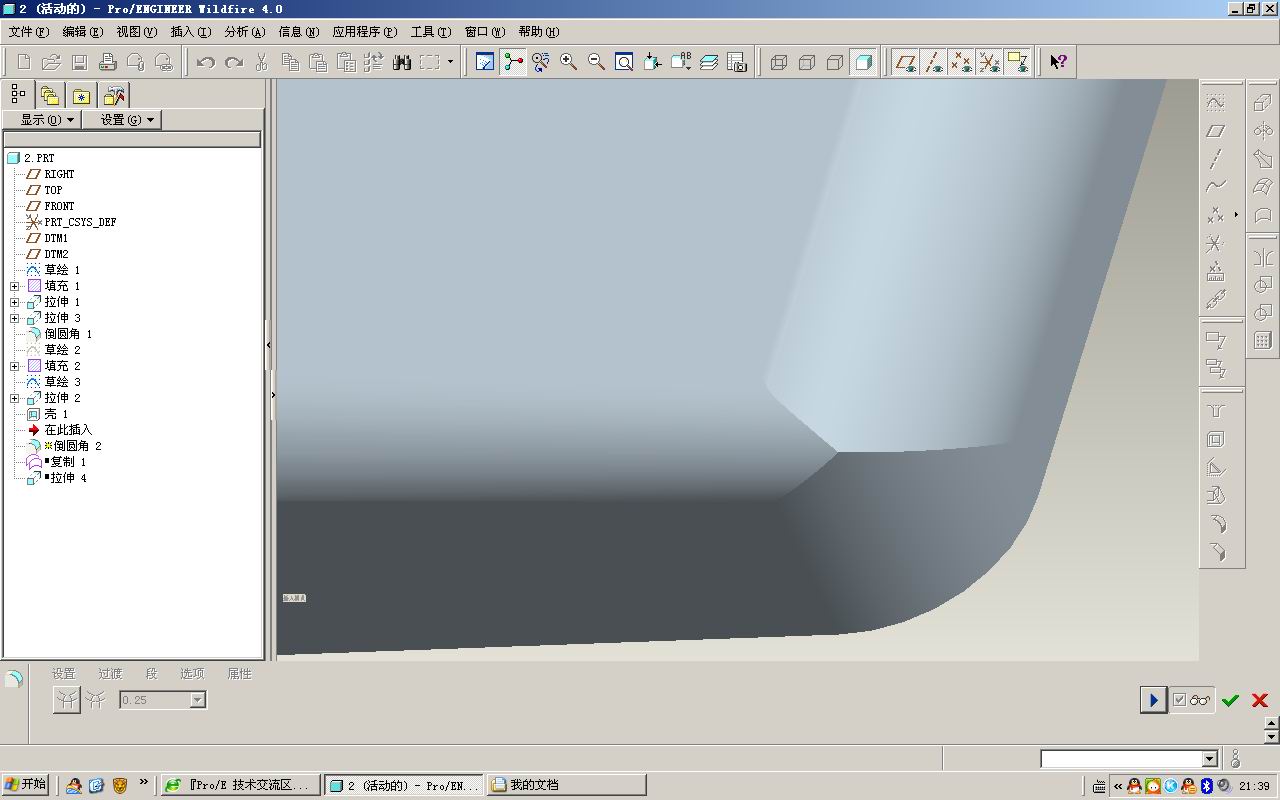Screen dimensions: 1280x800
Task: Click the Save diskette icon
Action: point(80,62)
